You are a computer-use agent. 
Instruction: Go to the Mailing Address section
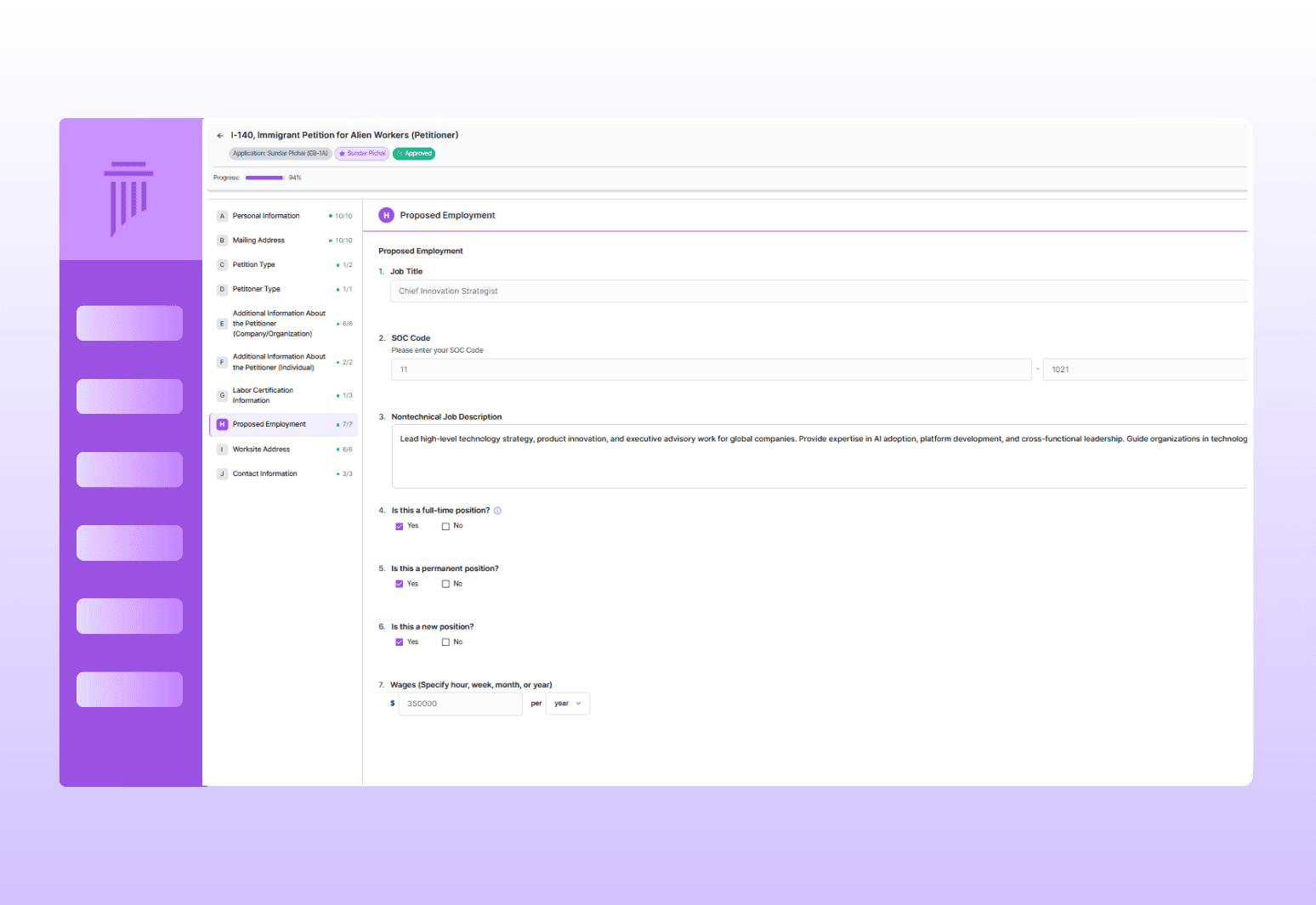point(284,240)
